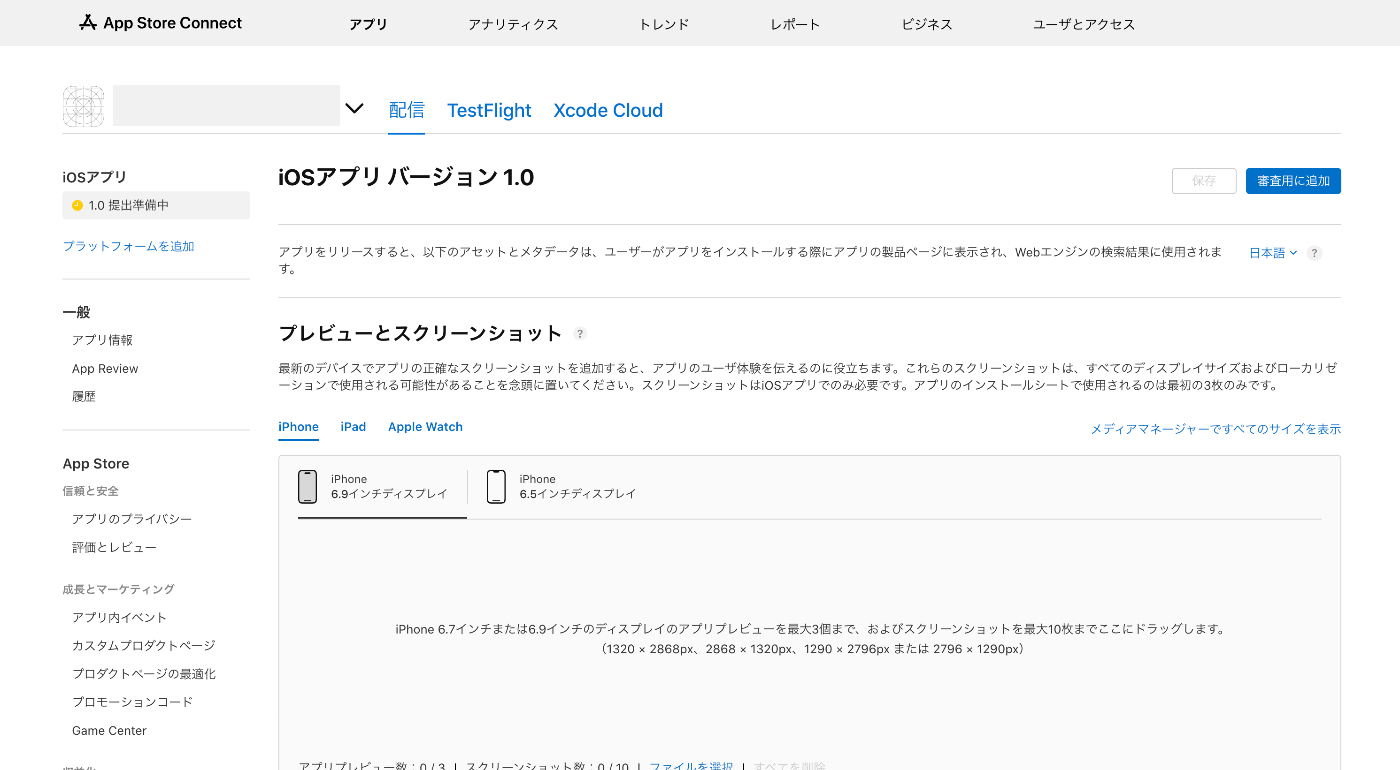
Task: Open help icon beside プレビューとスクリーンショット
Action: pyautogui.click(x=580, y=334)
